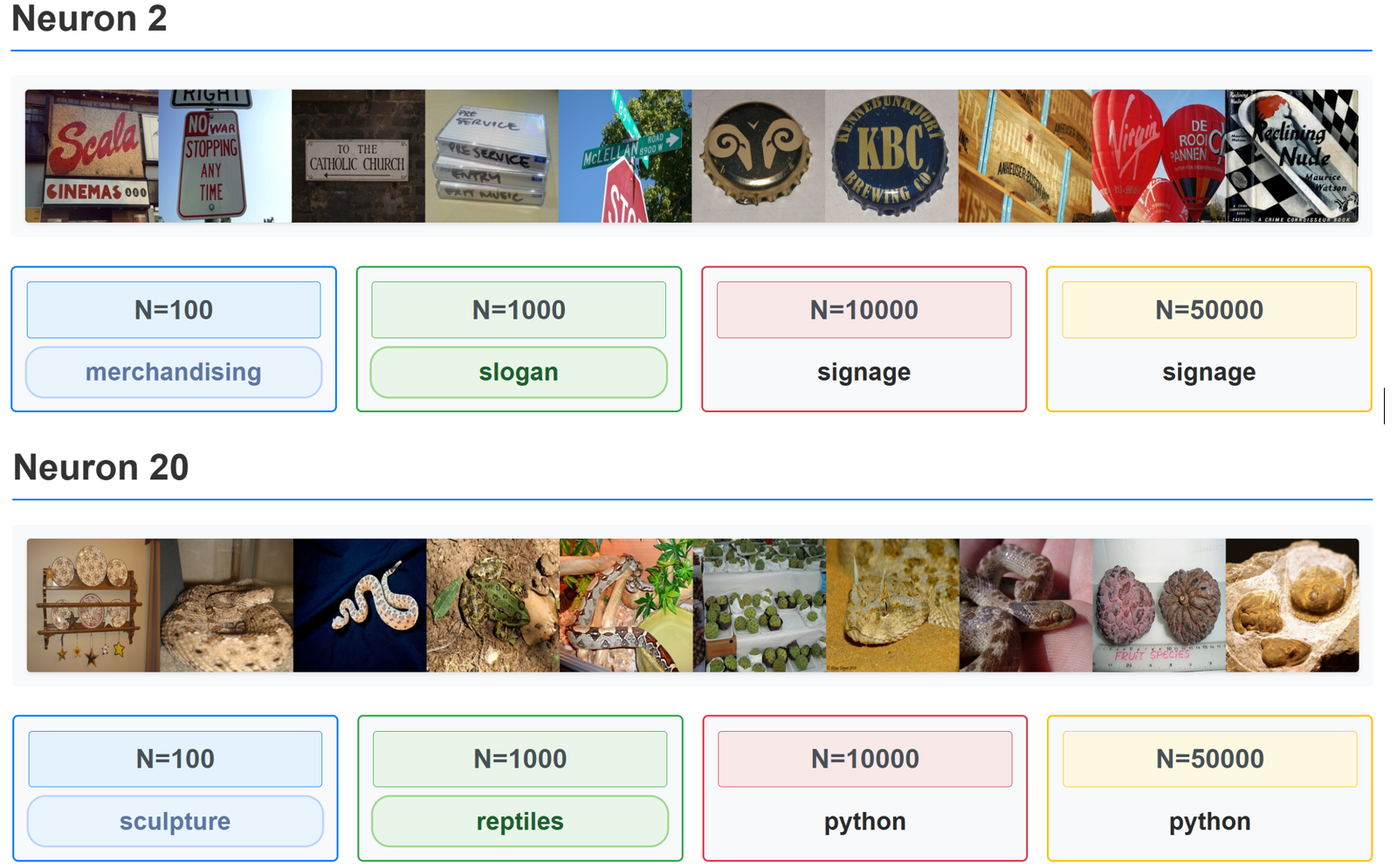Select the blue "sculpture" label

(175, 822)
